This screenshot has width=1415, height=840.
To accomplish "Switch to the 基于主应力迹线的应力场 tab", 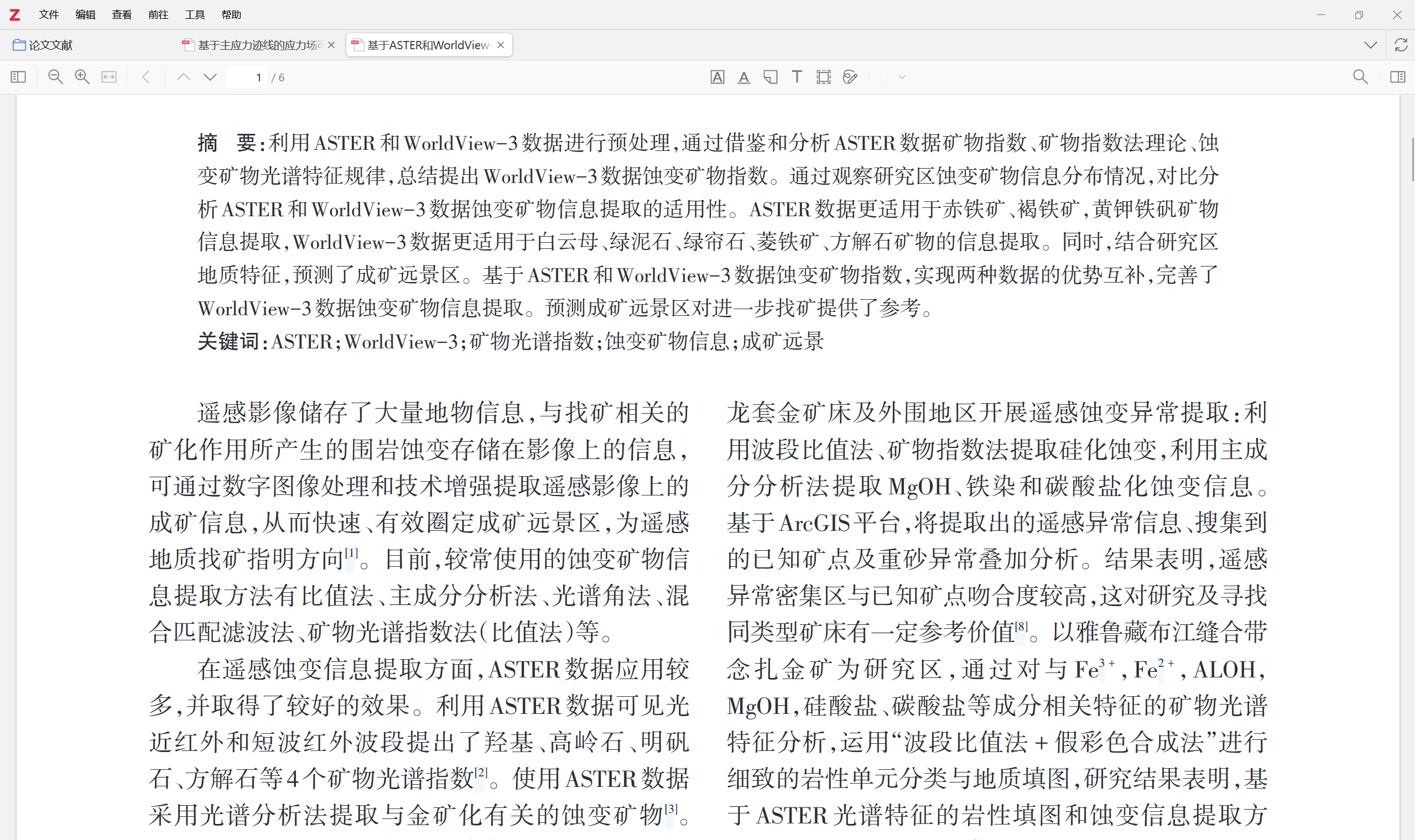I will point(259,45).
